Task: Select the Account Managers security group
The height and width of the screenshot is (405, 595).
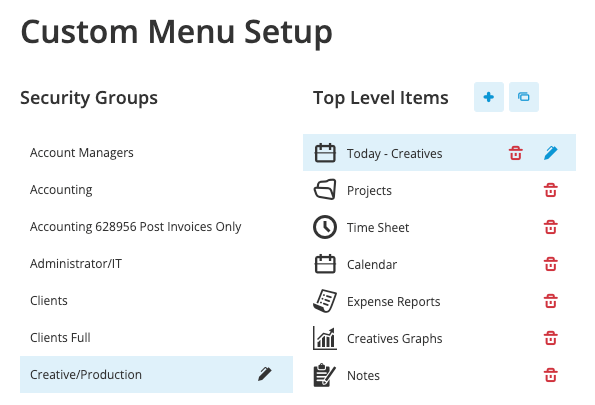Action: (x=156, y=153)
